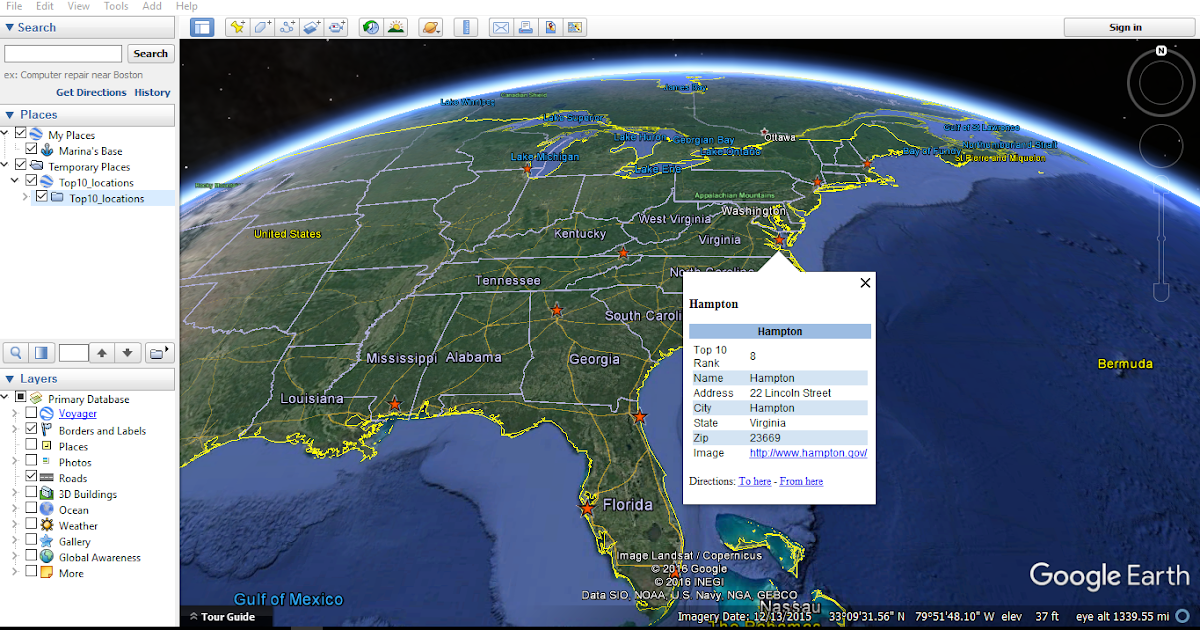
Task: Uncheck the Marina's Base place
Action: (31, 148)
